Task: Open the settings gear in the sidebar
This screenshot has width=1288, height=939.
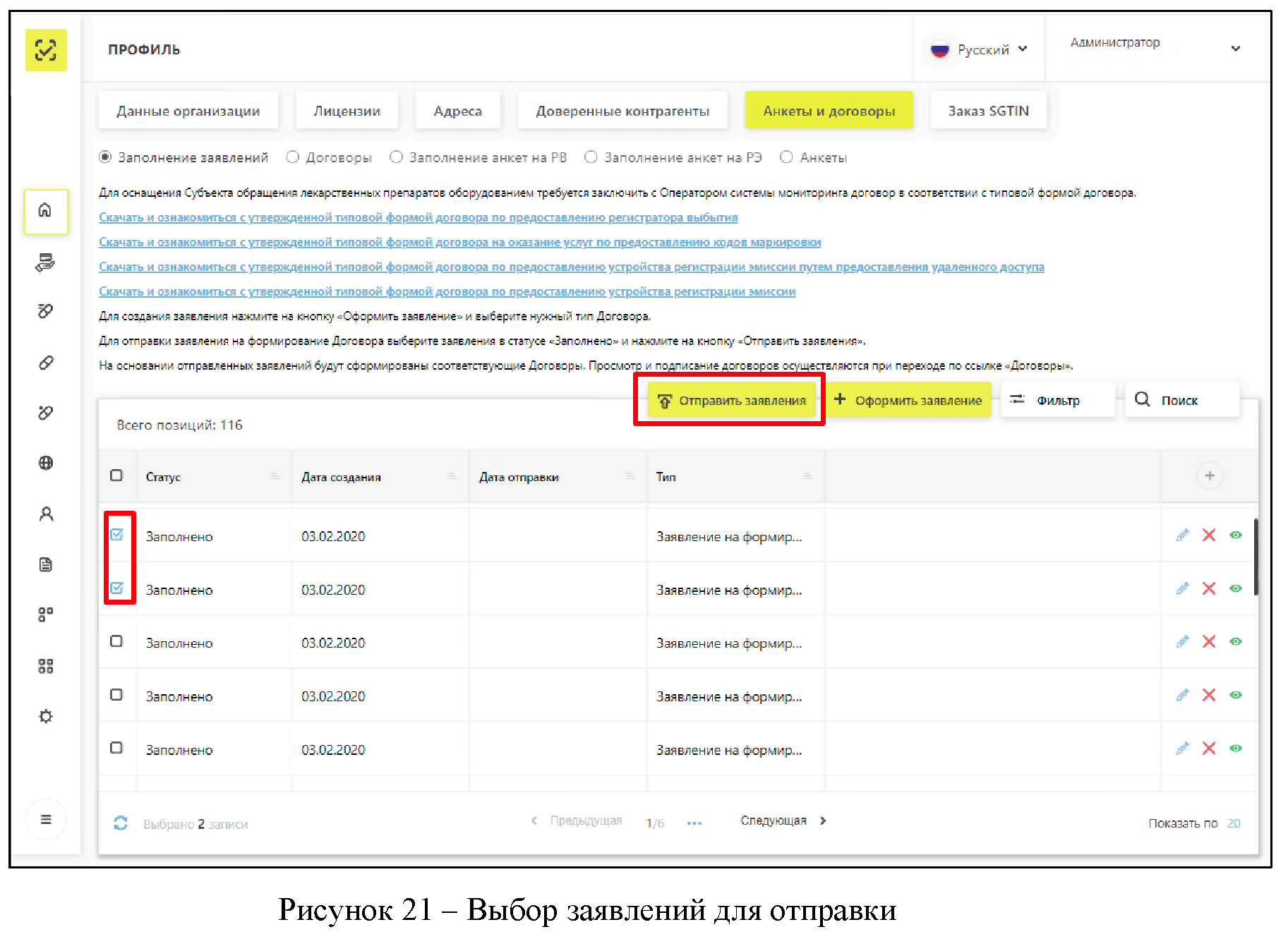Action: pyautogui.click(x=46, y=716)
